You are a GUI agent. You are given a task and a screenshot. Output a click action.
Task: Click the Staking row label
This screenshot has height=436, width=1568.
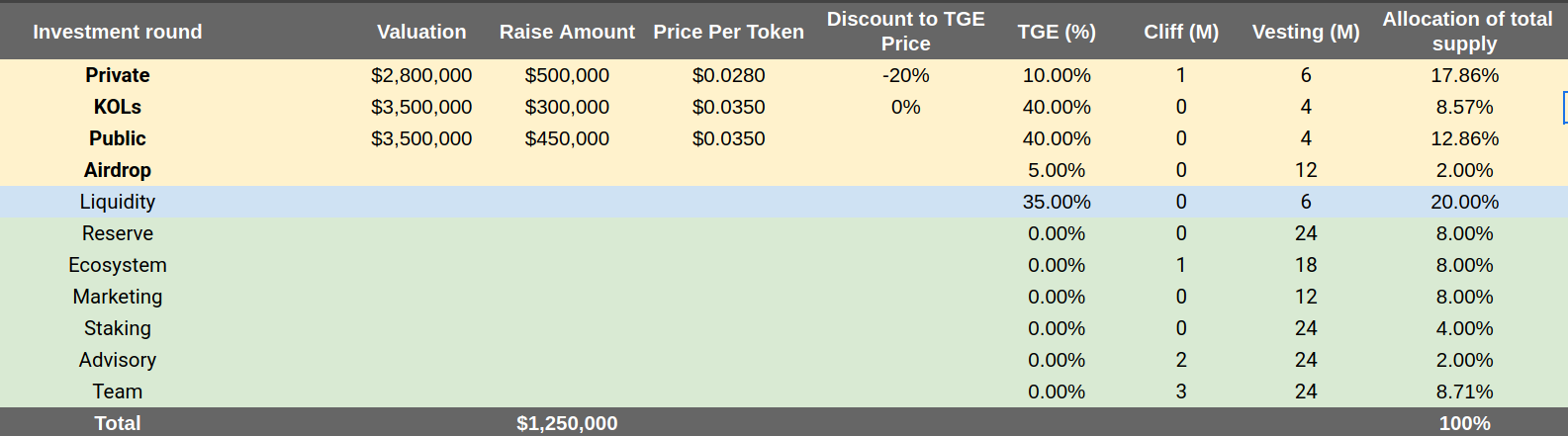coord(118,328)
